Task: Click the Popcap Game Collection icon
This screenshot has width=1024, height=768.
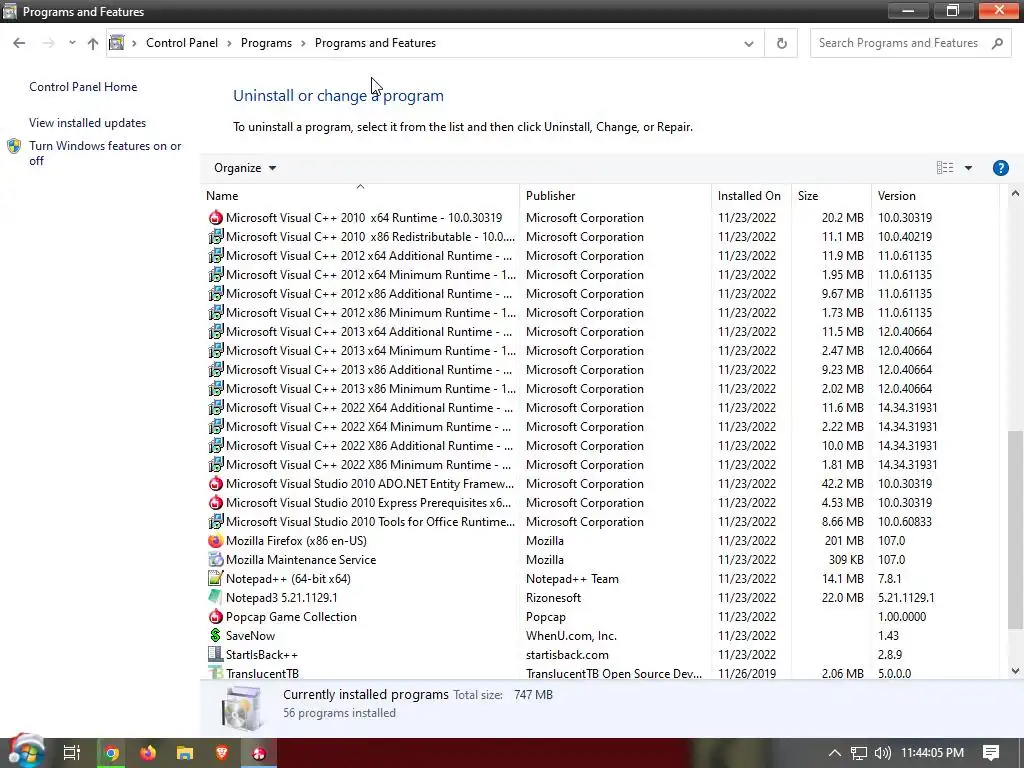Action: click(x=215, y=616)
